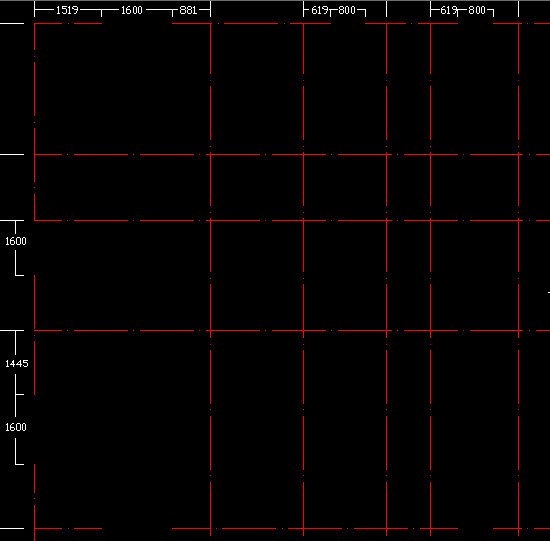Screen dimensions: 550x541
Task: Click the dimension tick between 1600 and 881
Action: coord(172,14)
